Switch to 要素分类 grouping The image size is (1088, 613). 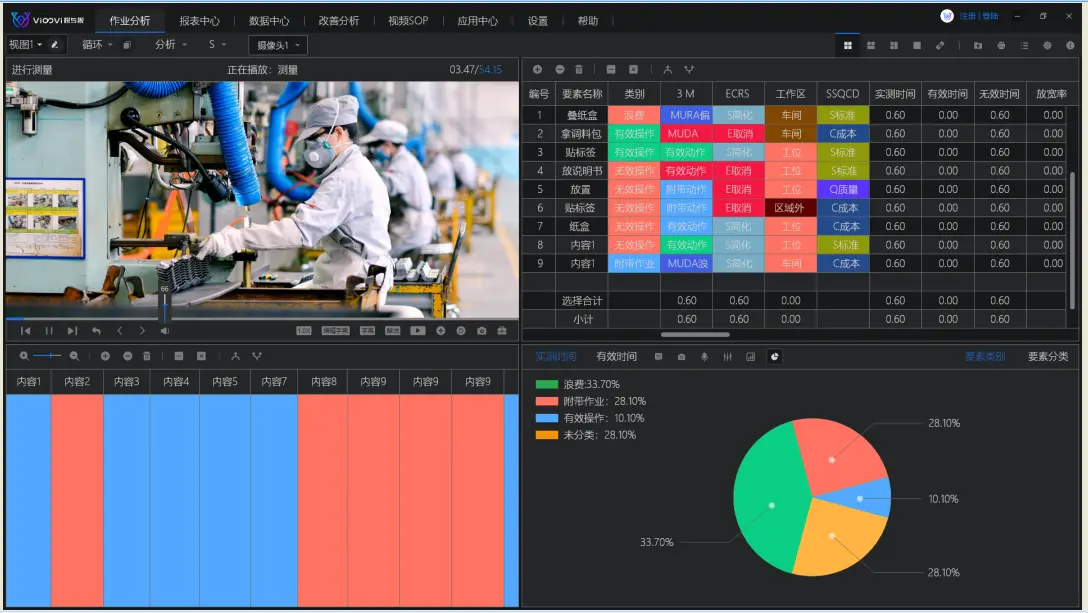(1048, 356)
